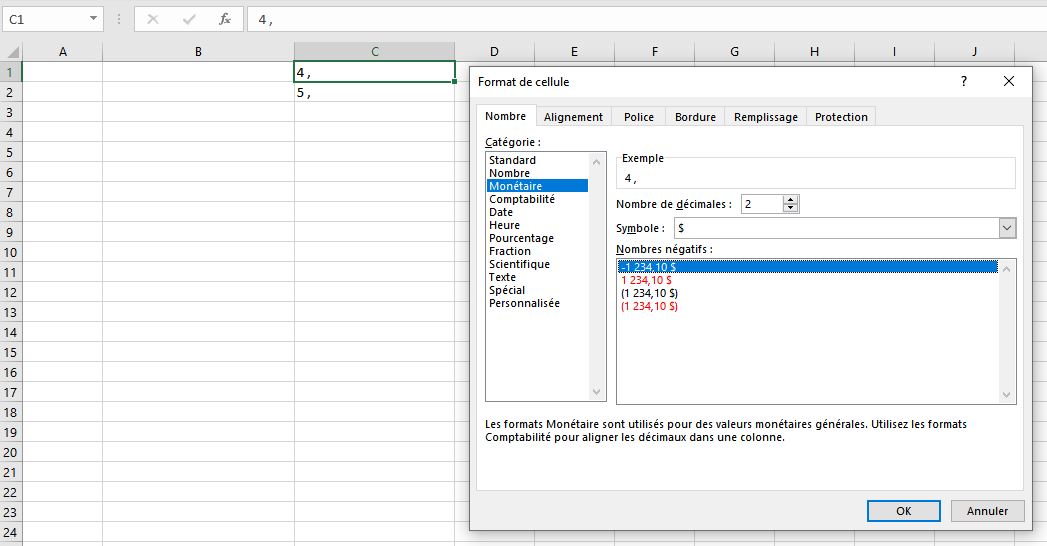
Task: Confirm the formula bar entry checkmark
Action: pos(189,19)
